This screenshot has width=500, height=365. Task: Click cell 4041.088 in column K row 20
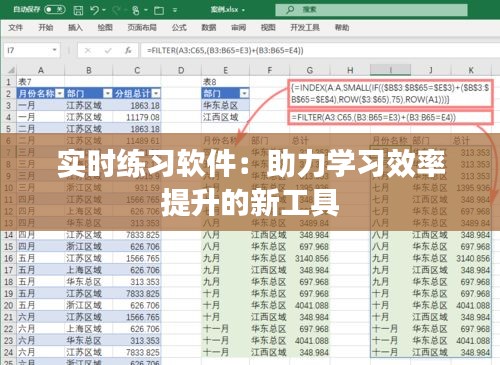[x=471, y=305]
